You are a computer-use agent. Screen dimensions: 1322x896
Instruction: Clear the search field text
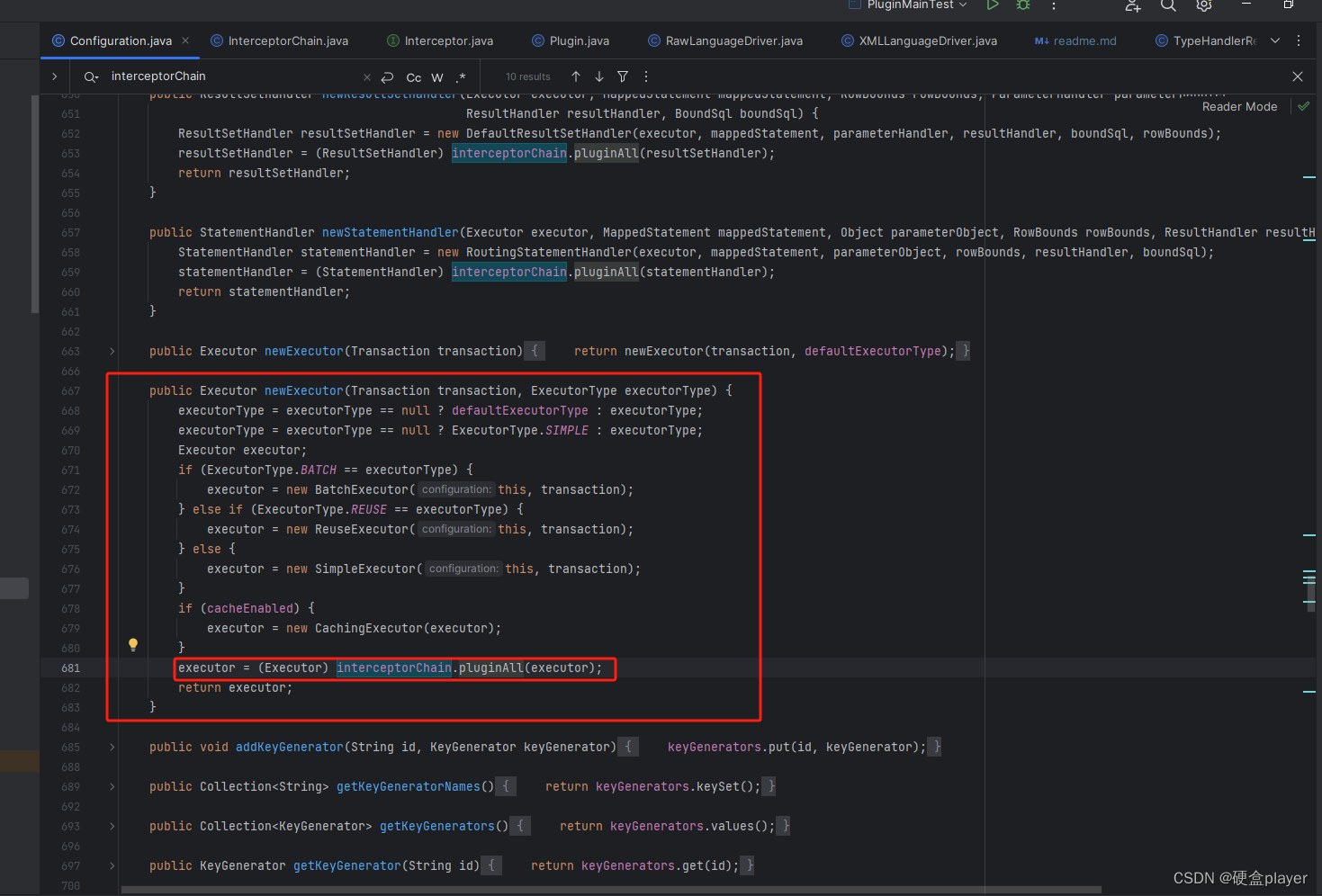point(366,77)
